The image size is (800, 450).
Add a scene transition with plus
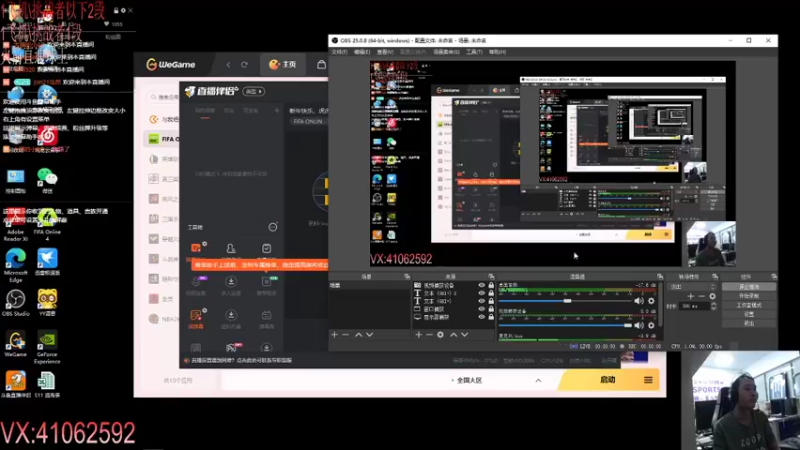[691, 296]
